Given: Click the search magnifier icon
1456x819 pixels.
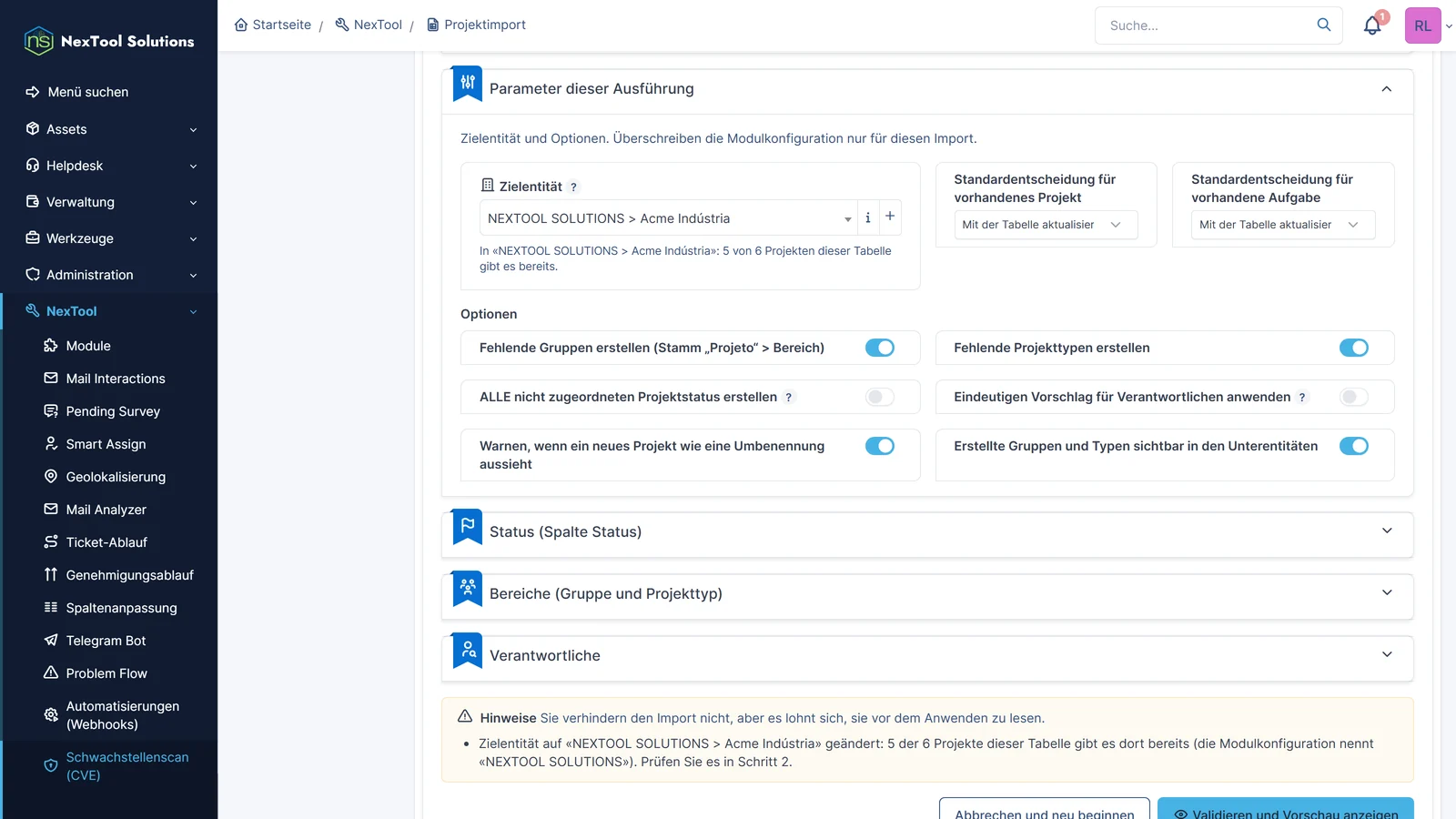Looking at the screenshot, I should pyautogui.click(x=1324, y=25).
